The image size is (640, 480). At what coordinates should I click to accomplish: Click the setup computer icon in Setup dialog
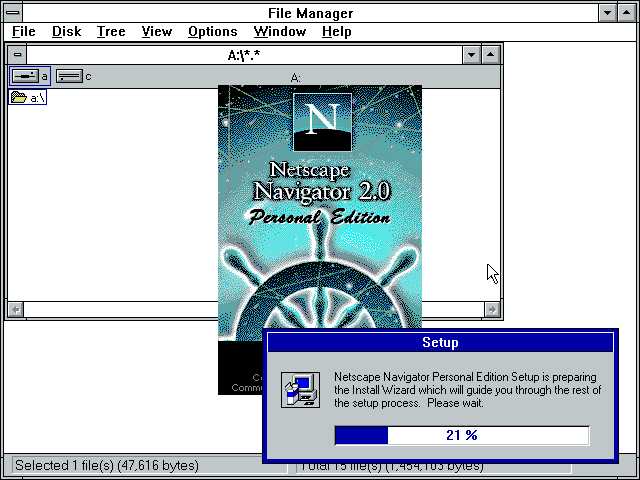pyautogui.click(x=300, y=390)
